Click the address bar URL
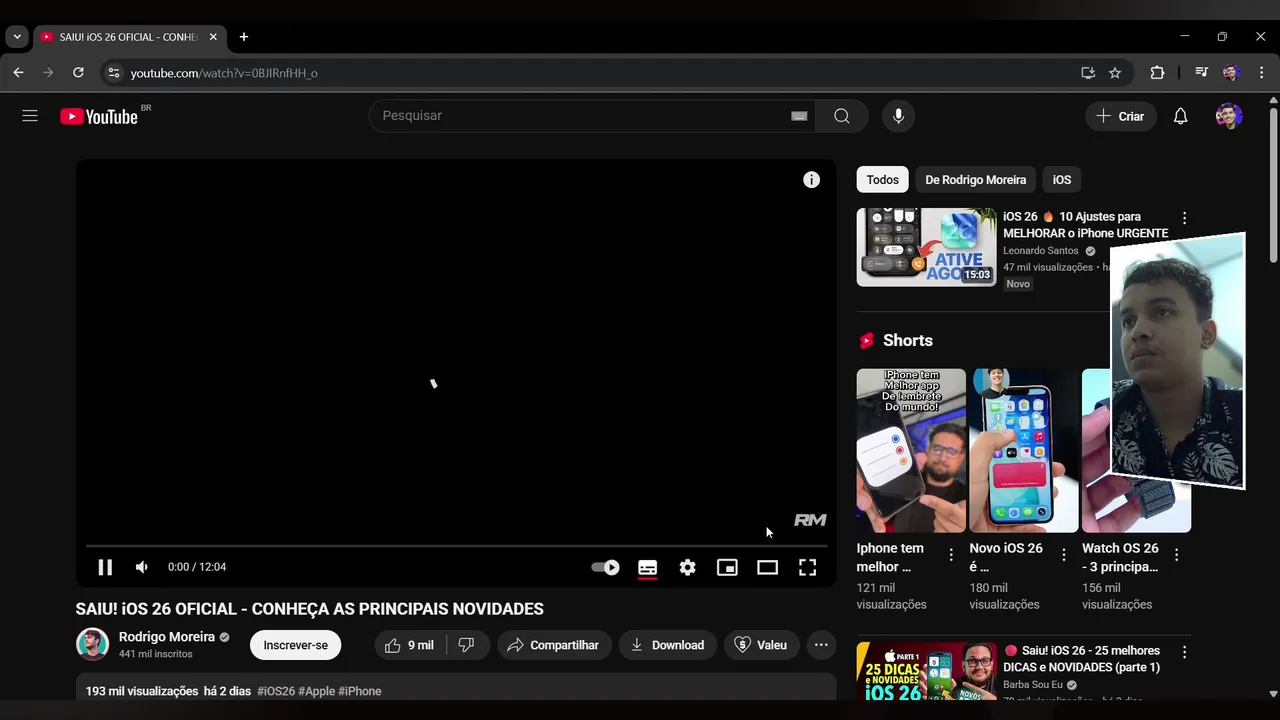This screenshot has height=720, width=1280. pos(224,73)
